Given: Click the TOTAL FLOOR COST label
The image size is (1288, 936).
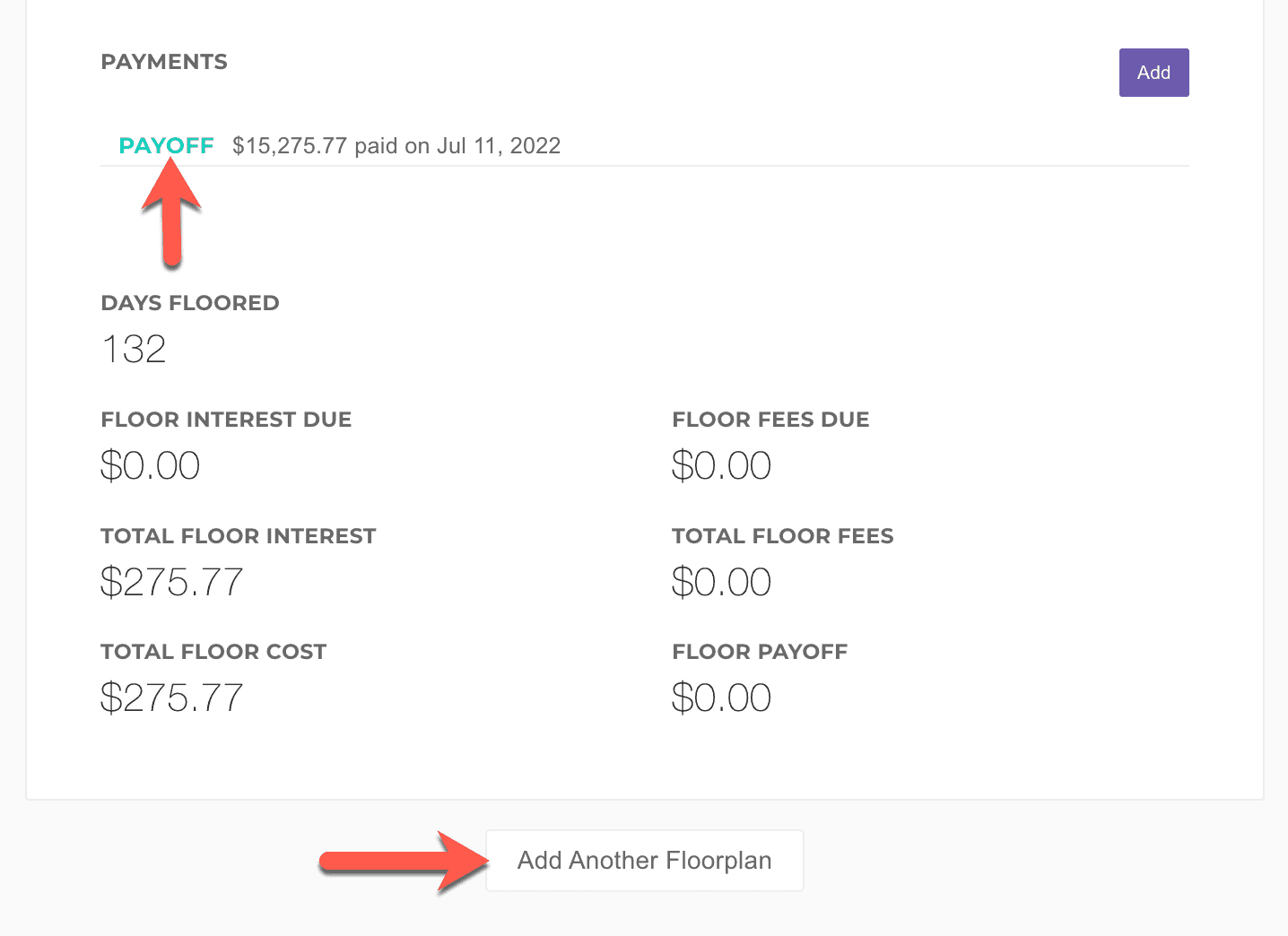Looking at the screenshot, I should pos(213,652).
